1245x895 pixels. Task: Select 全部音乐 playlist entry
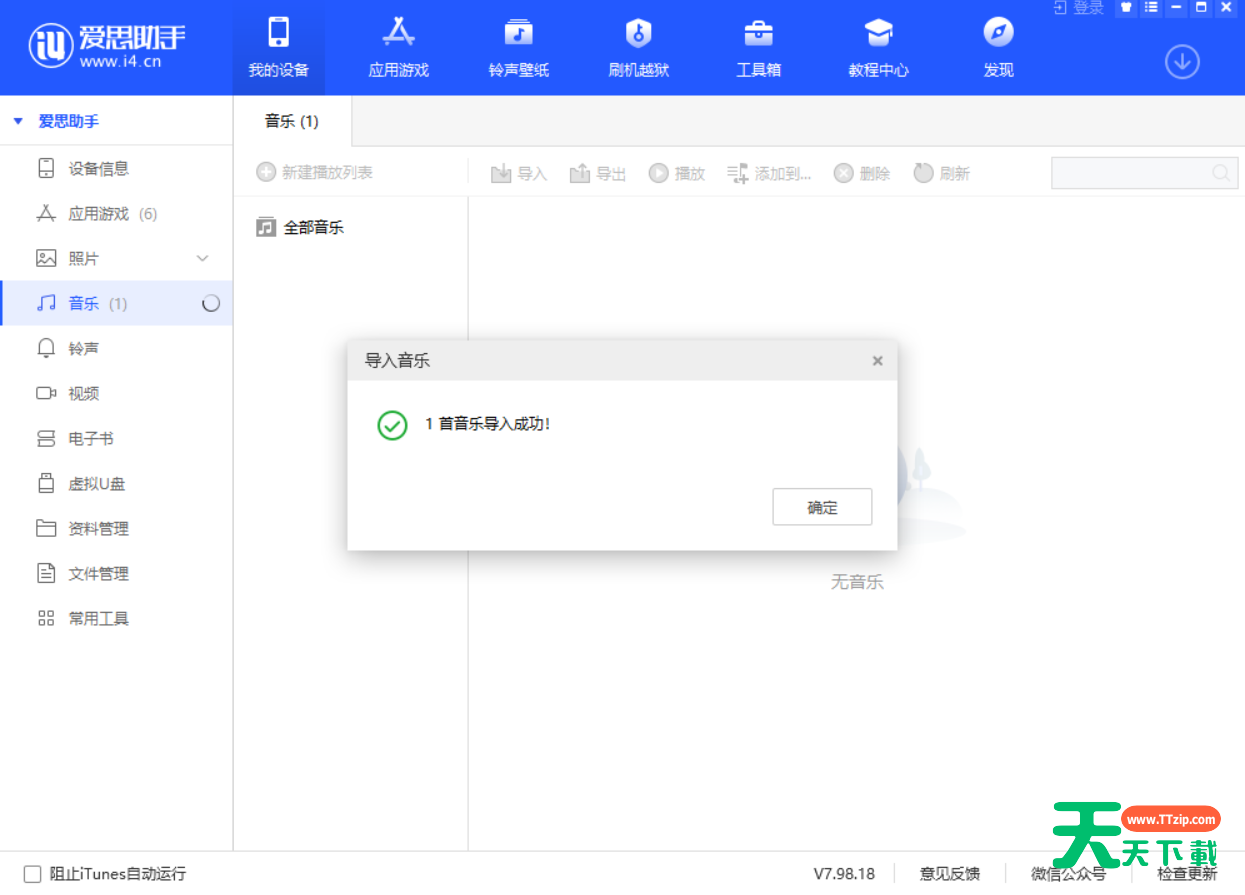[313, 228]
